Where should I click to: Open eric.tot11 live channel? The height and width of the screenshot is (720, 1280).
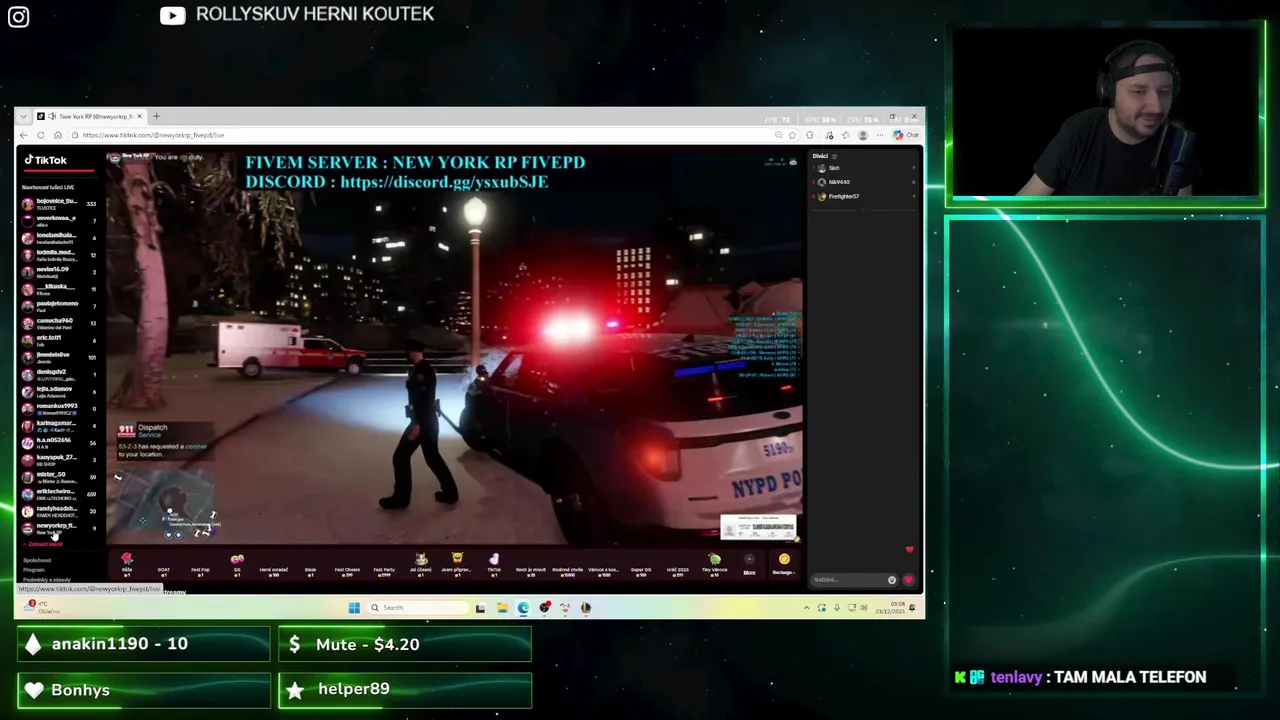[x=58, y=339]
